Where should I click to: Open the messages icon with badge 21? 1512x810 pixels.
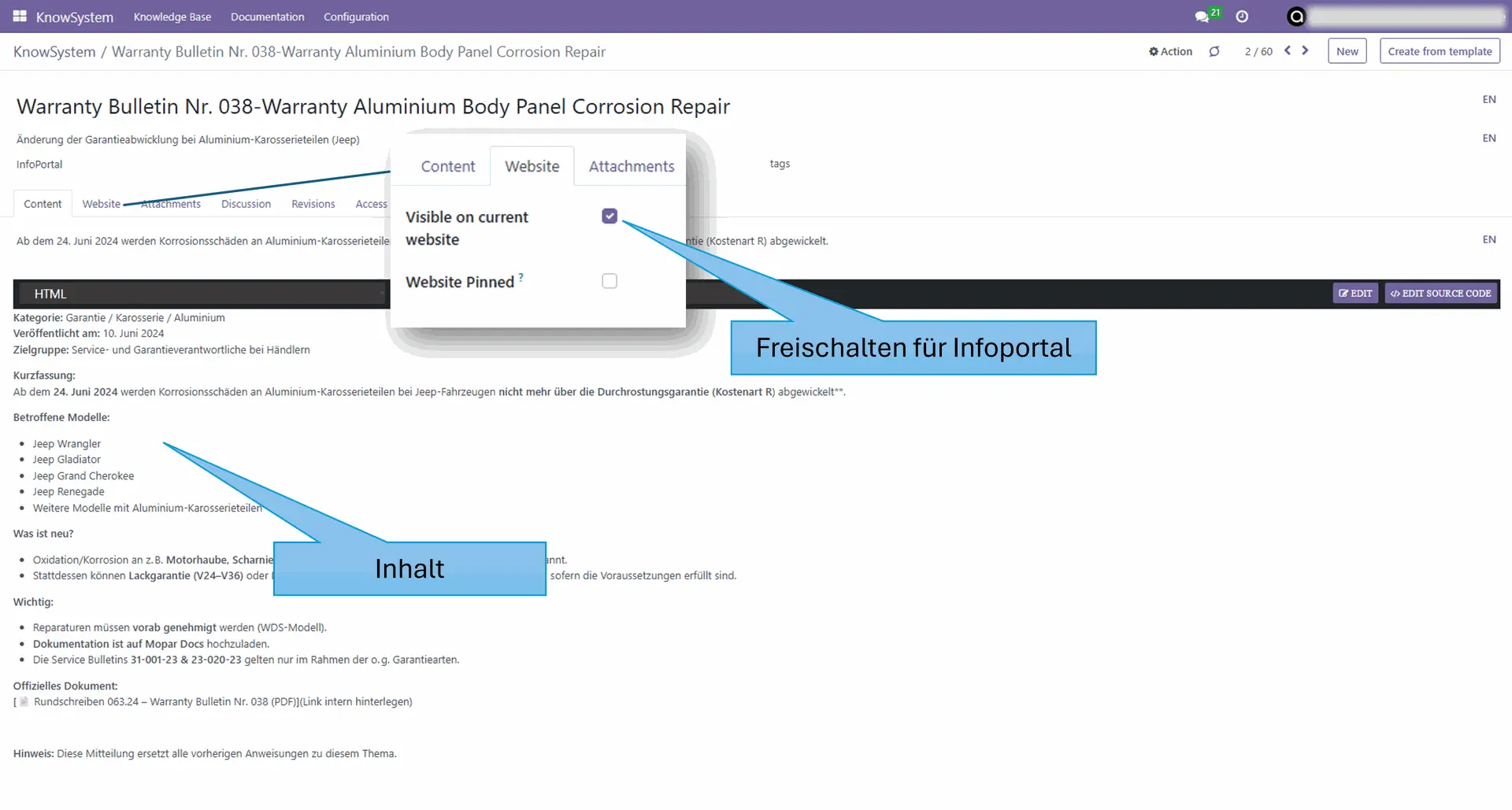1206,16
